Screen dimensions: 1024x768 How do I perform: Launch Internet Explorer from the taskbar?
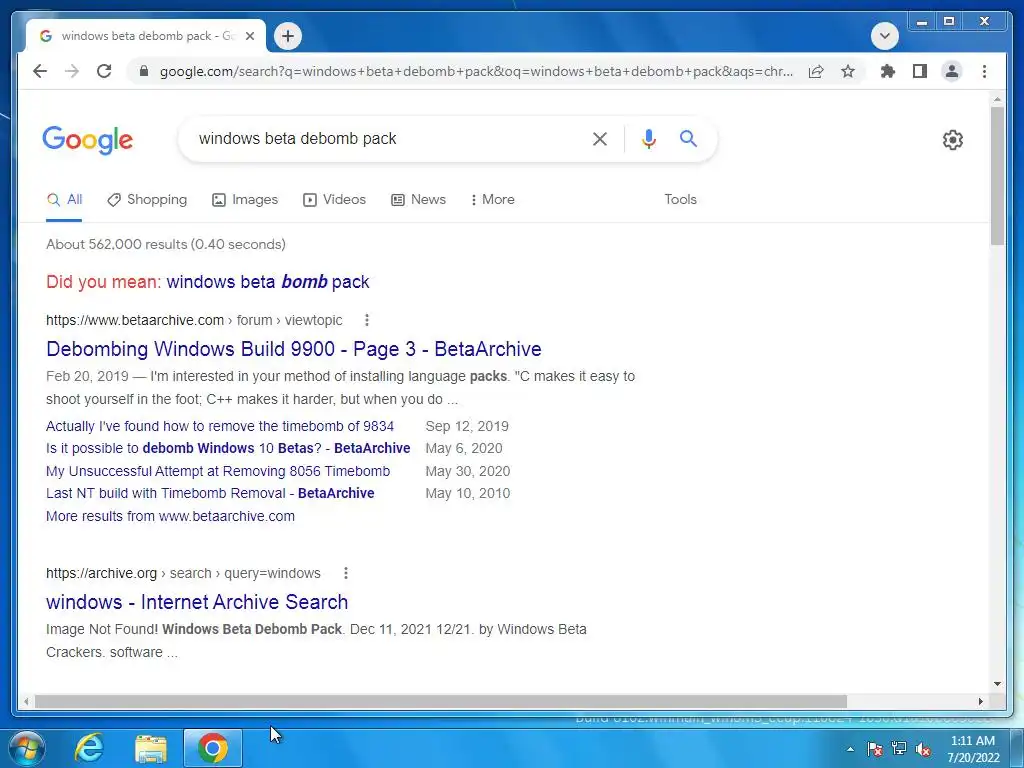point(89,748)
